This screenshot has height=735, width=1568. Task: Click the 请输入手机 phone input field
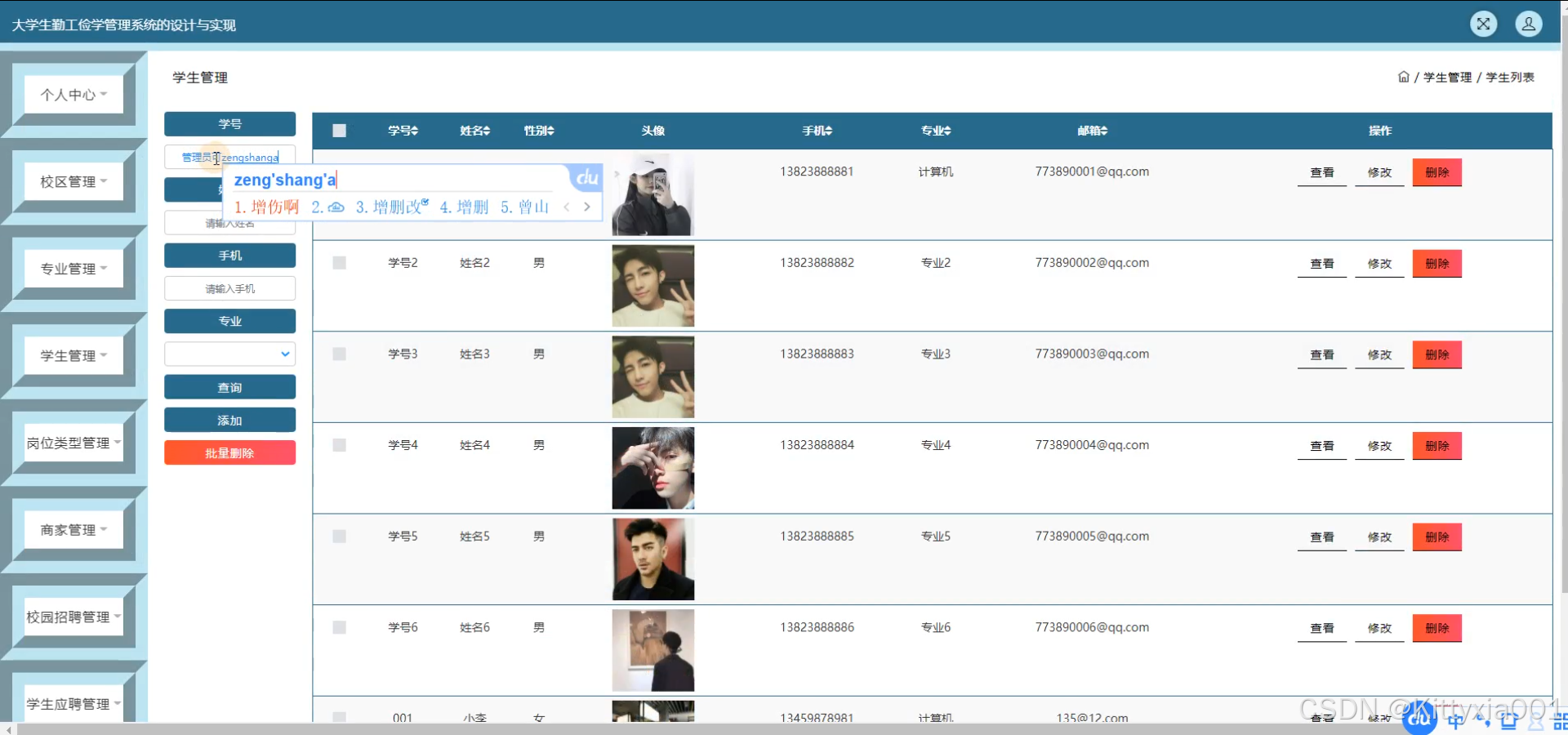pyautogui.click(x=229, y=288)
